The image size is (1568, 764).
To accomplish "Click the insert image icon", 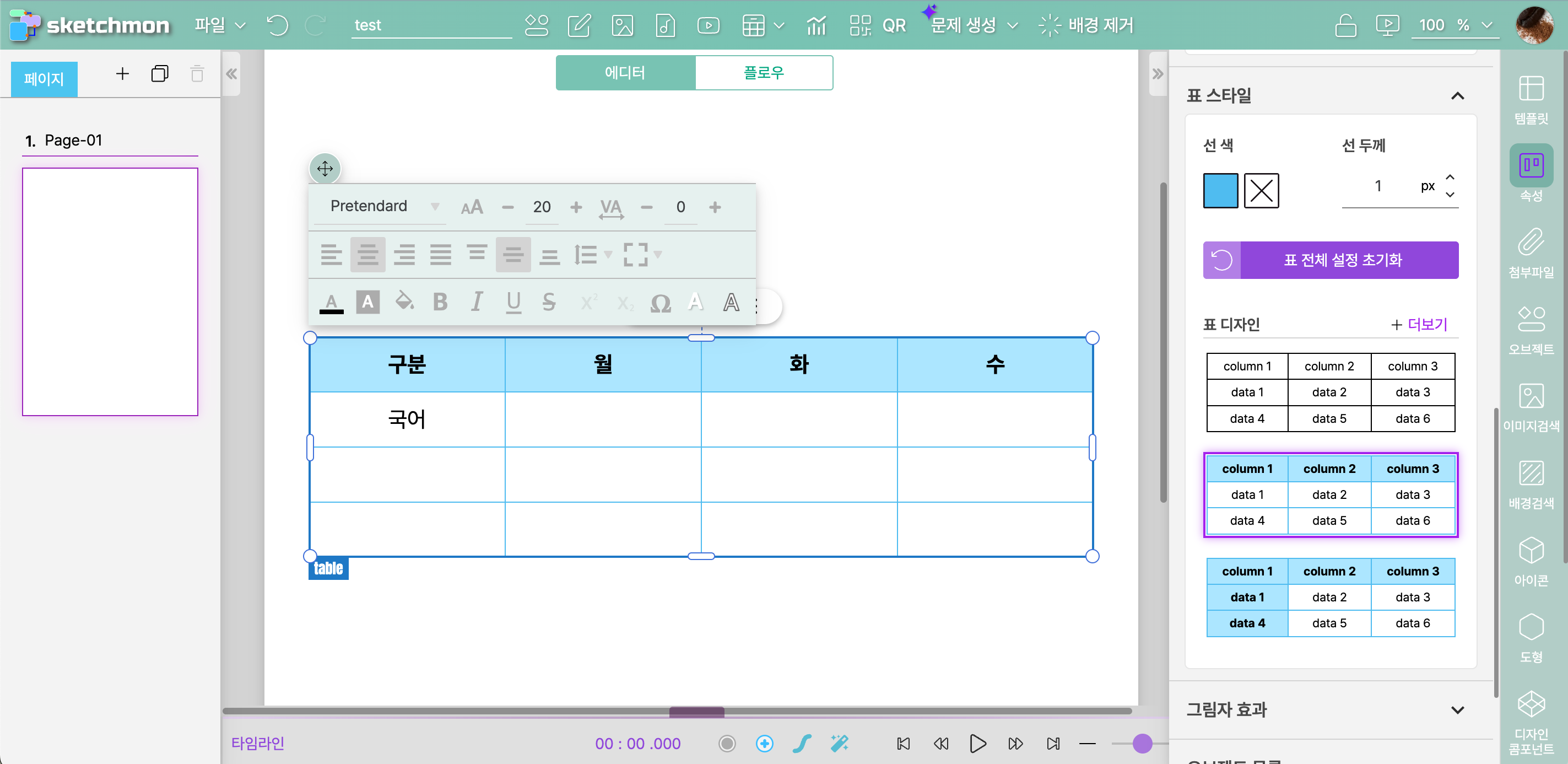I will click(x=622, y=25).
